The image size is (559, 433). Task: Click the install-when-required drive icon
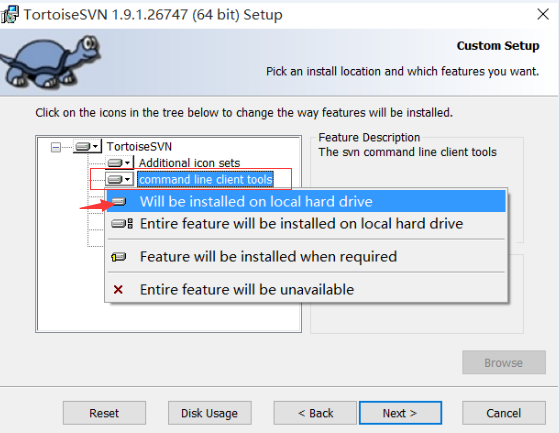coord(119,257)
